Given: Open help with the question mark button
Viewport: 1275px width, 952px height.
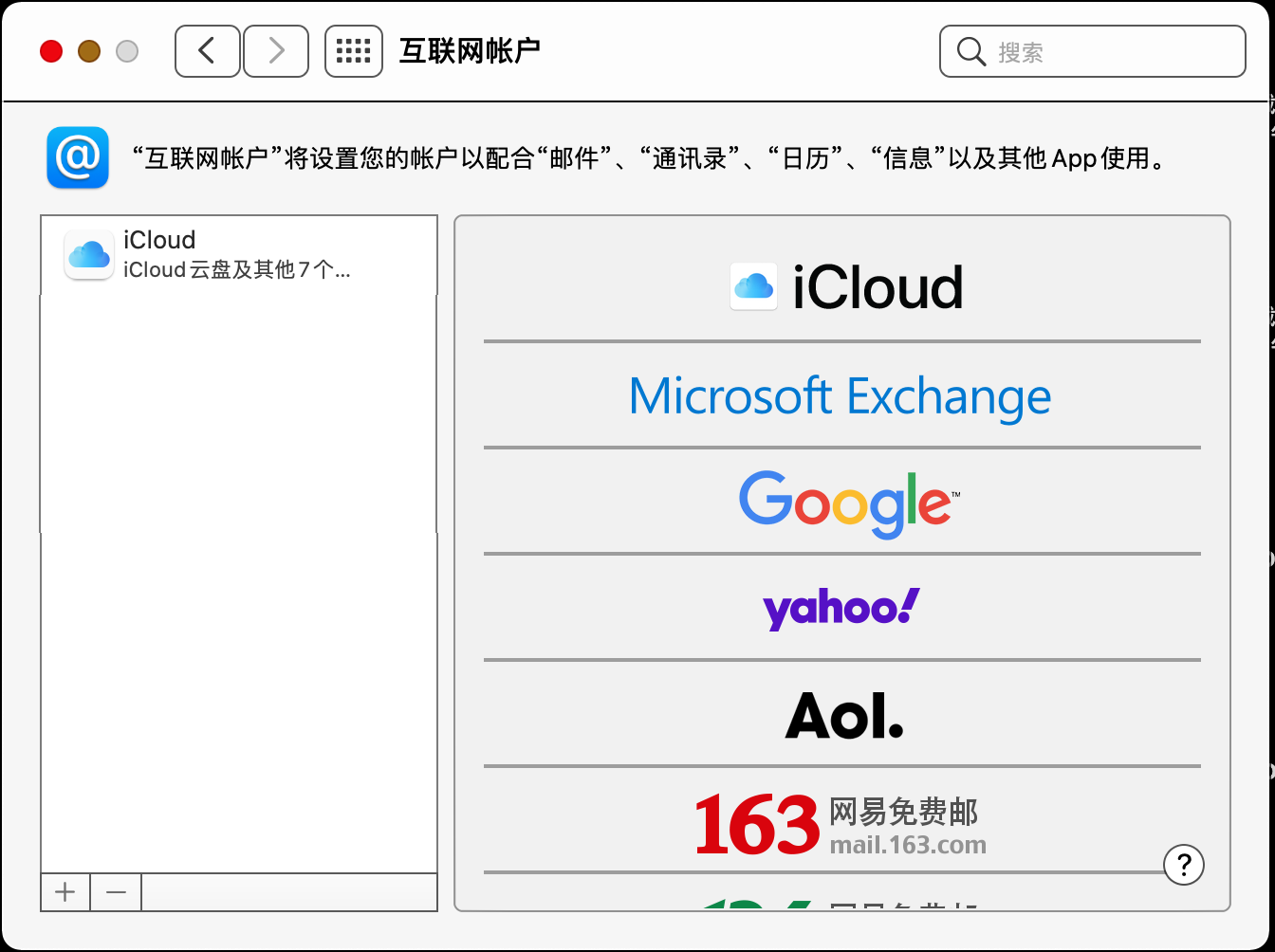Looking at the screenshot, I should [1183, 864].
